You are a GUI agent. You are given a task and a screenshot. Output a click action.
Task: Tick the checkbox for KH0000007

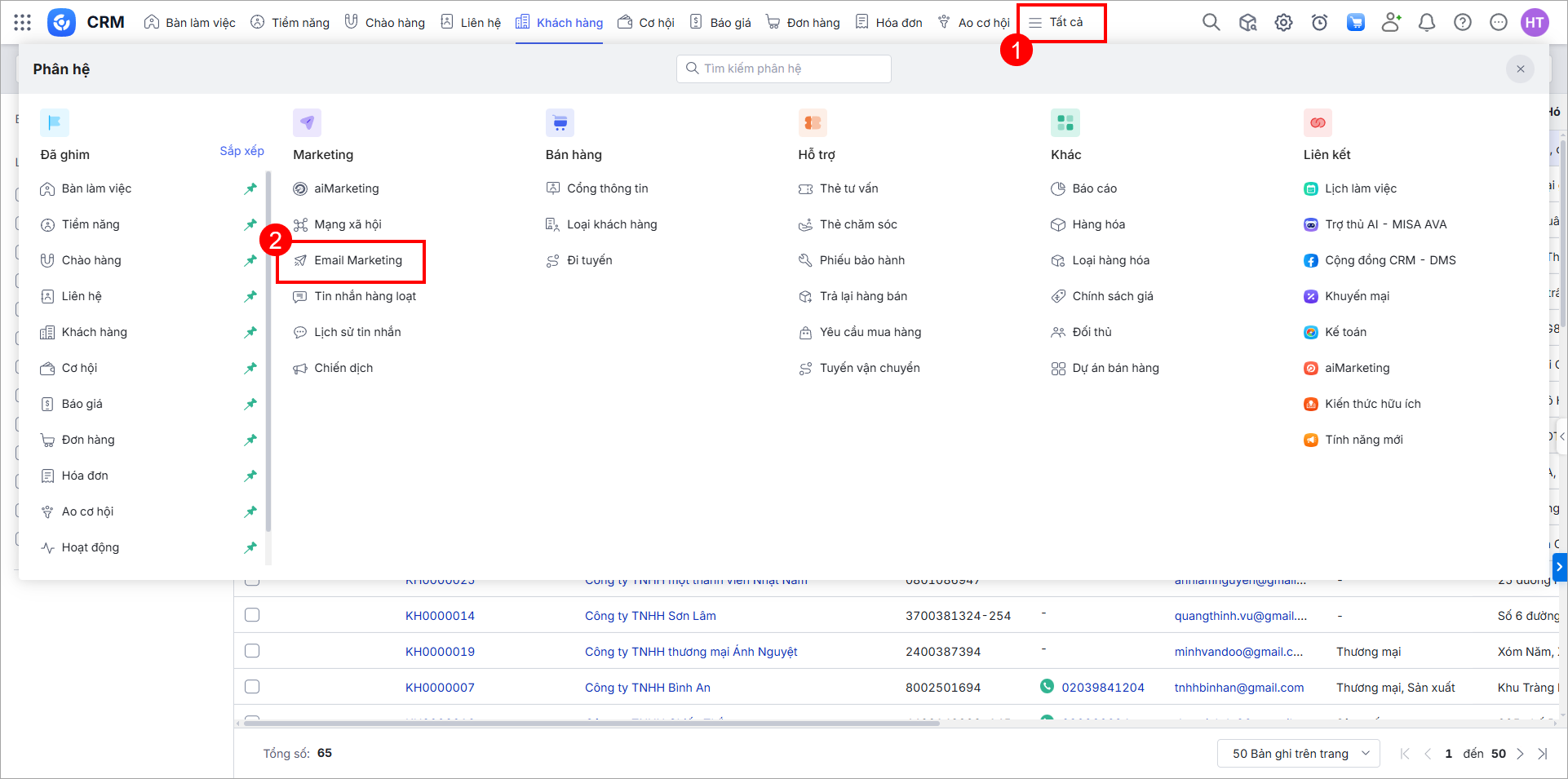(x=252, y=687)
